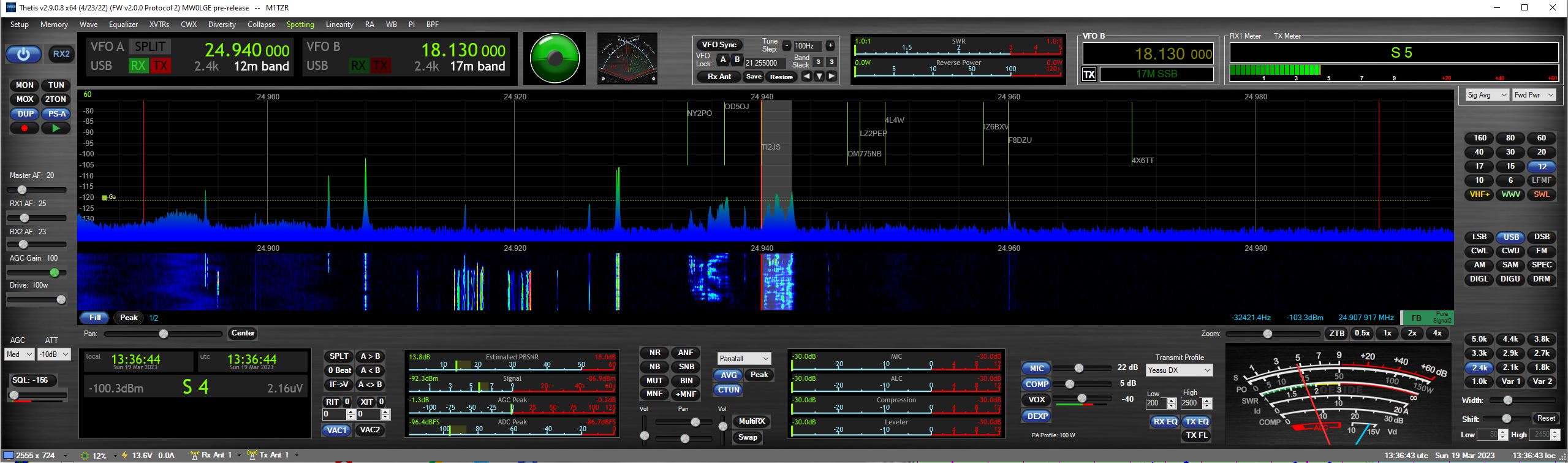Click VFO A red TX indicator
1568x463 pixels.
(160, 66)
